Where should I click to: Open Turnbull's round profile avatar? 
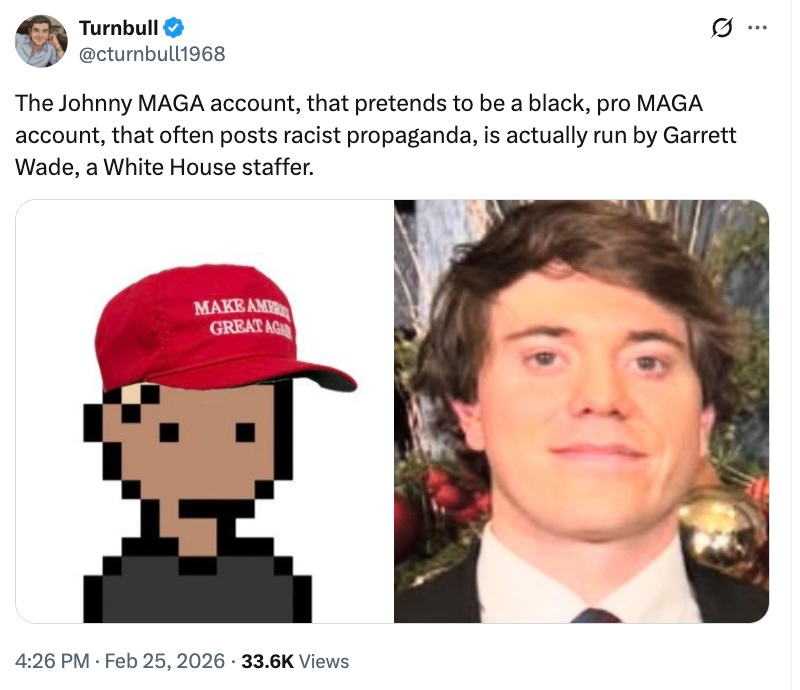(x=41, y=41)
